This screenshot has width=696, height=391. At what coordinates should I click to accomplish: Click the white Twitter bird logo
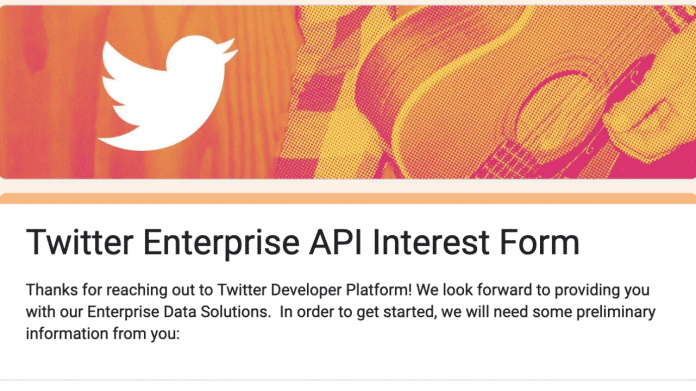pyautogui.click(x=167, y=93)
